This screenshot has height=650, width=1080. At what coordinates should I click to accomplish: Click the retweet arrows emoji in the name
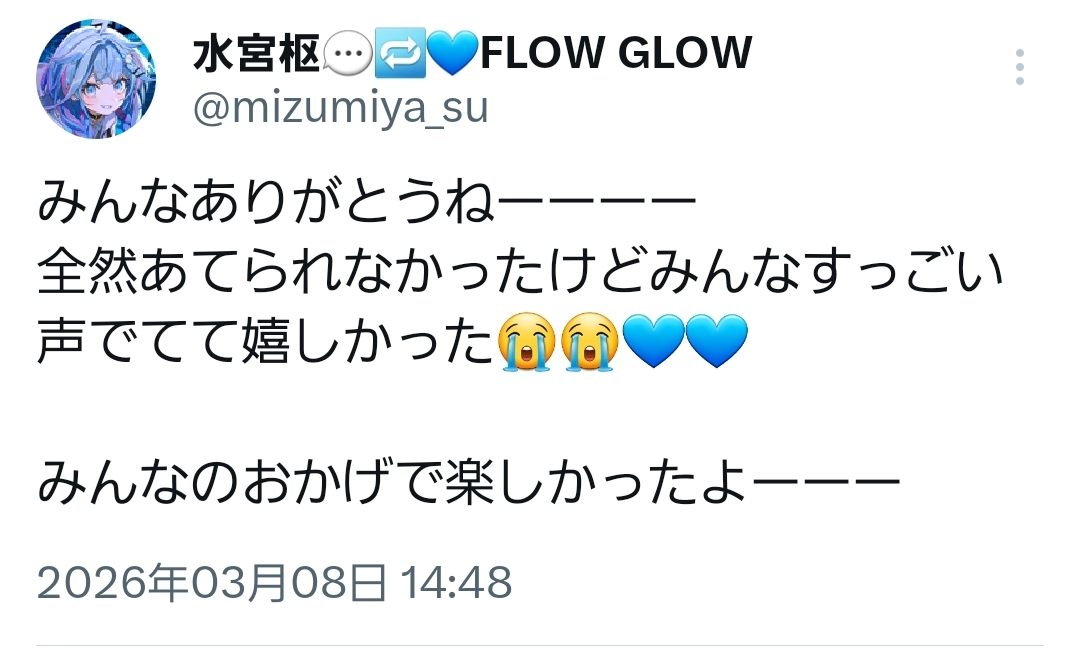tap(399, 54)
